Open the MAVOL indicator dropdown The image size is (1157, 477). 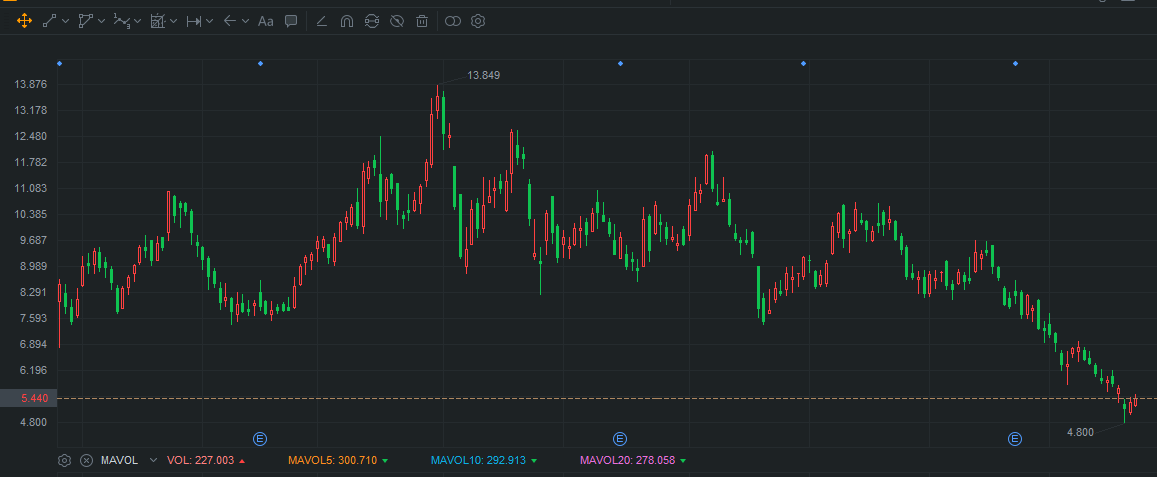coord(153,461)
